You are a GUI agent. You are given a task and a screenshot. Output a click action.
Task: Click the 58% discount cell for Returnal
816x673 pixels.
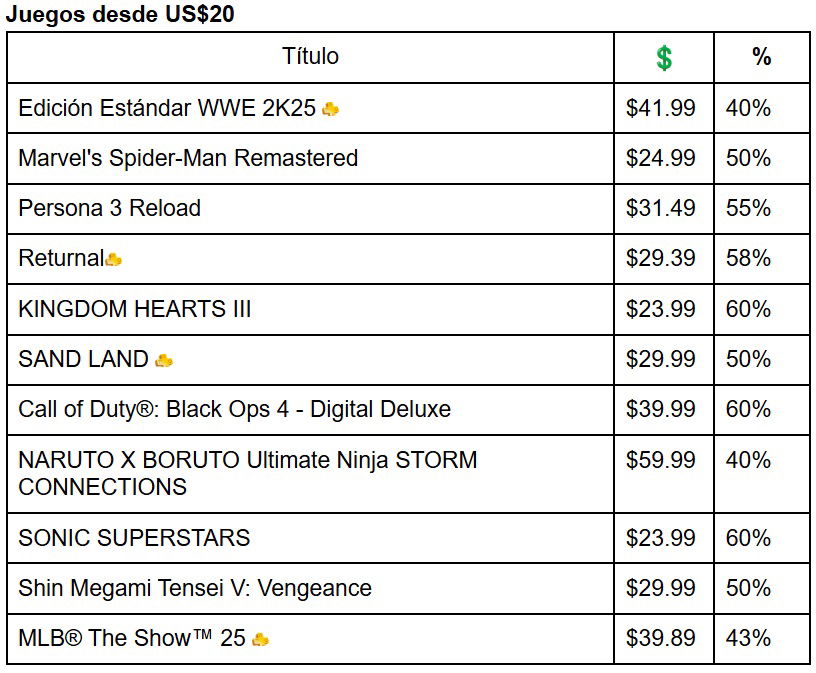[748, 258]
